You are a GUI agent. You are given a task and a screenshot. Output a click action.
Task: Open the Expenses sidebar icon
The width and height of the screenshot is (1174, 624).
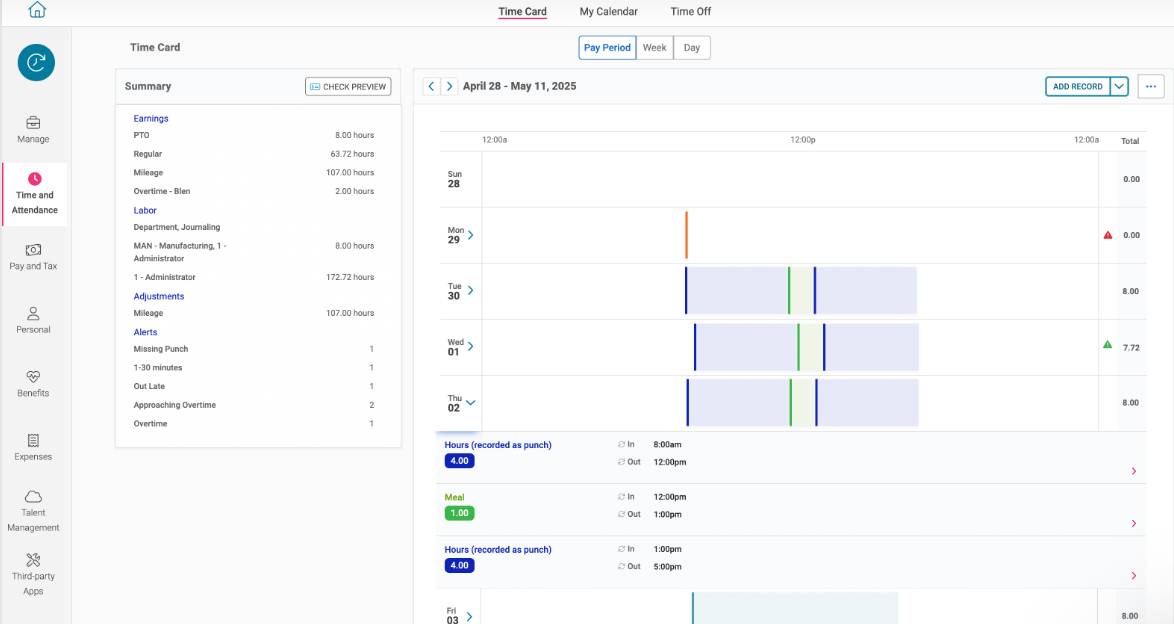coord(33,440)
